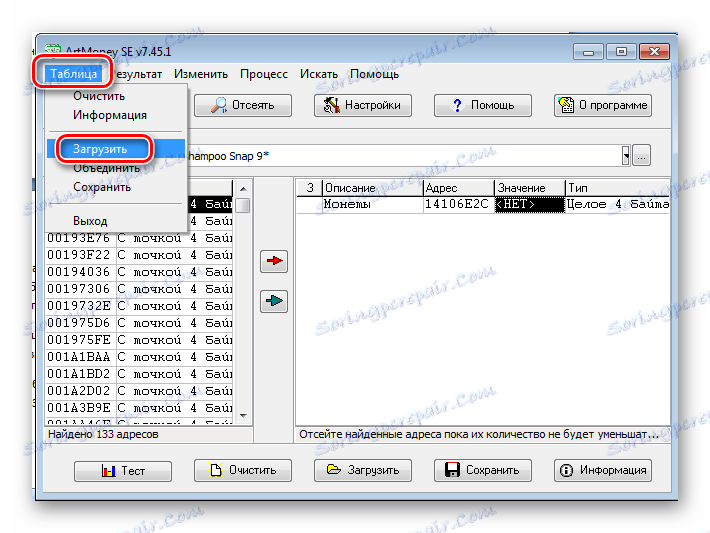Select address row 001975FE
This screenshot has height=533, width=710.
click(x=139, y=340)
